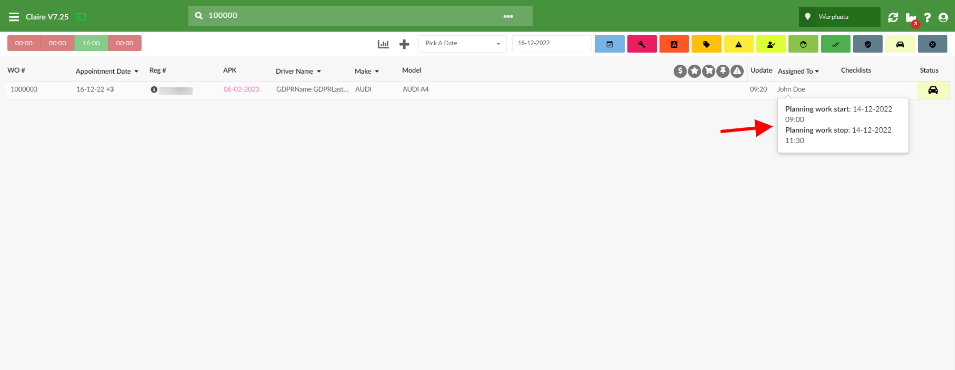The image size is (955, 370).
Task: Click the date field showing 16-12-2022
Action: [552, 44]
